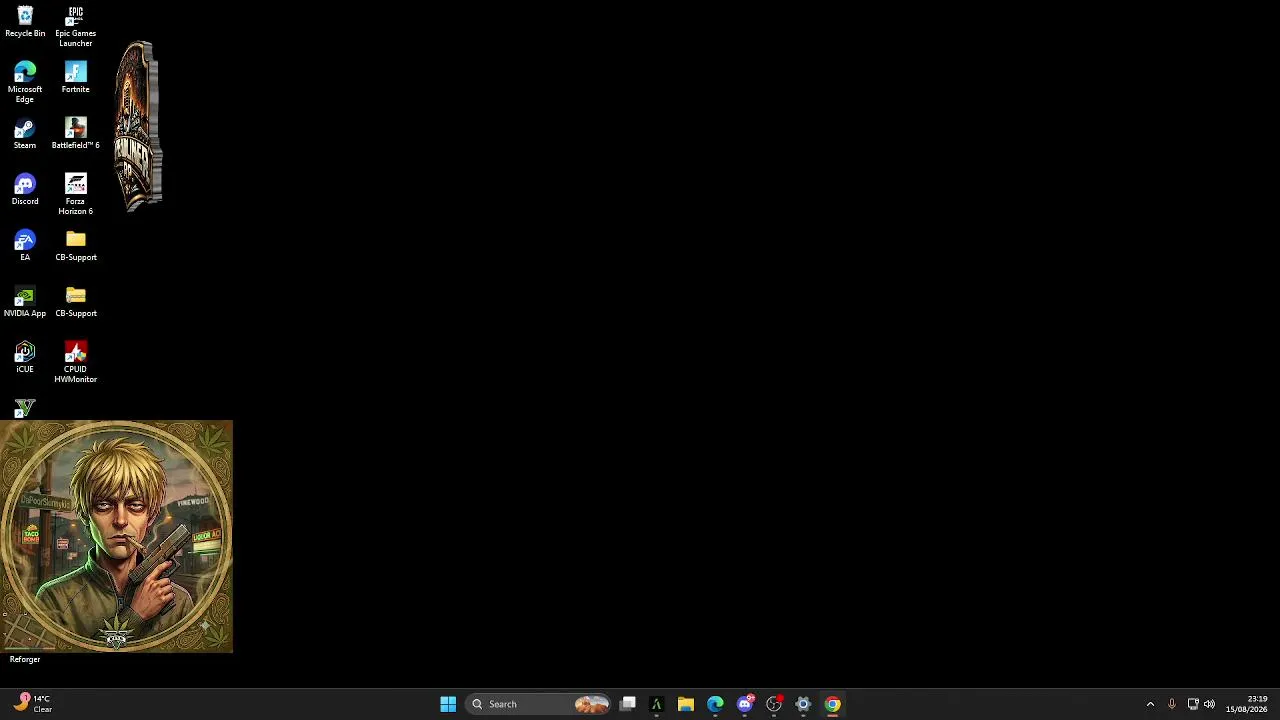Open Task View from the taskbar
1280x720 pixels.
point(628,704)
